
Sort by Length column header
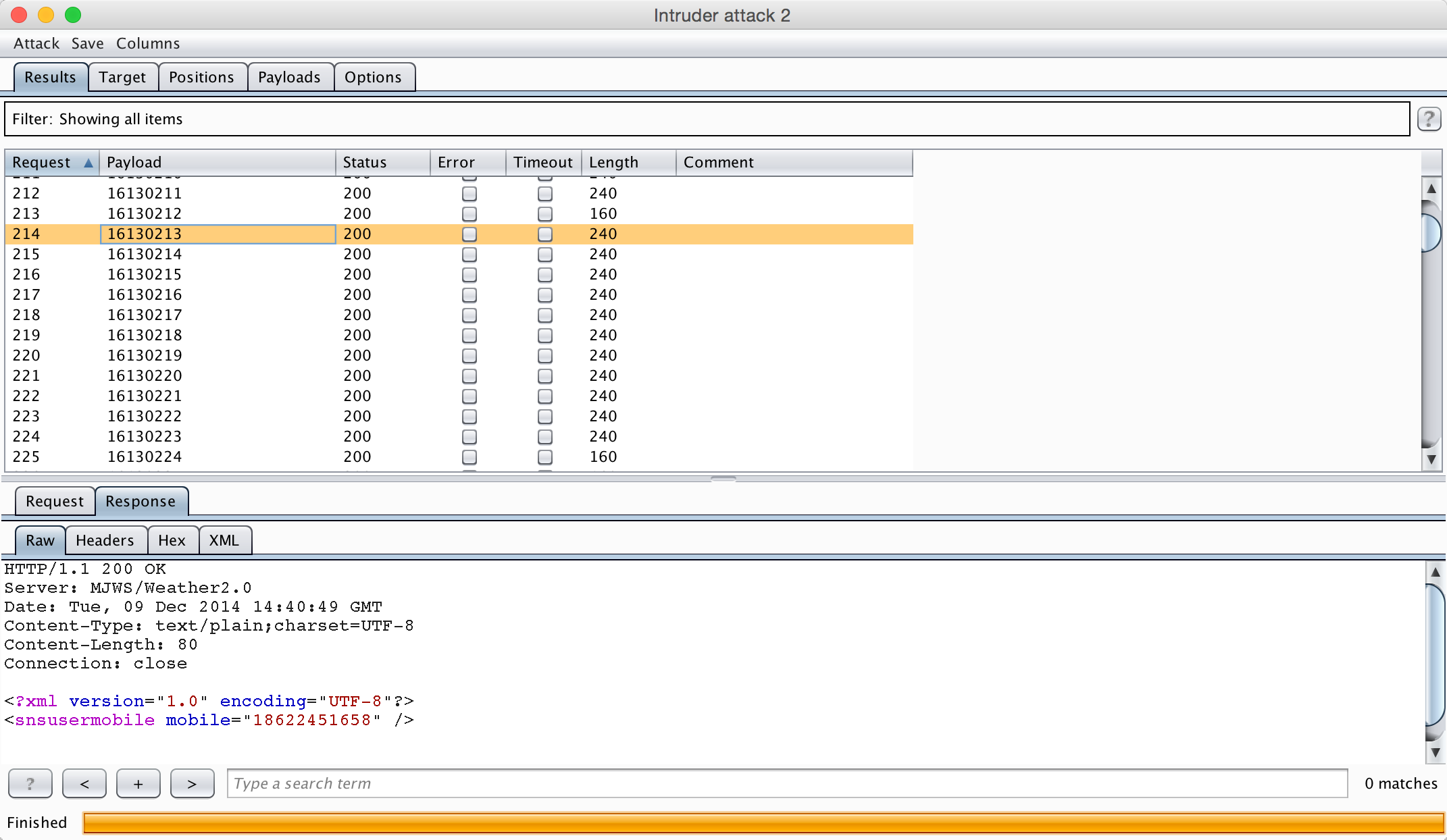[x=629, y=162]
